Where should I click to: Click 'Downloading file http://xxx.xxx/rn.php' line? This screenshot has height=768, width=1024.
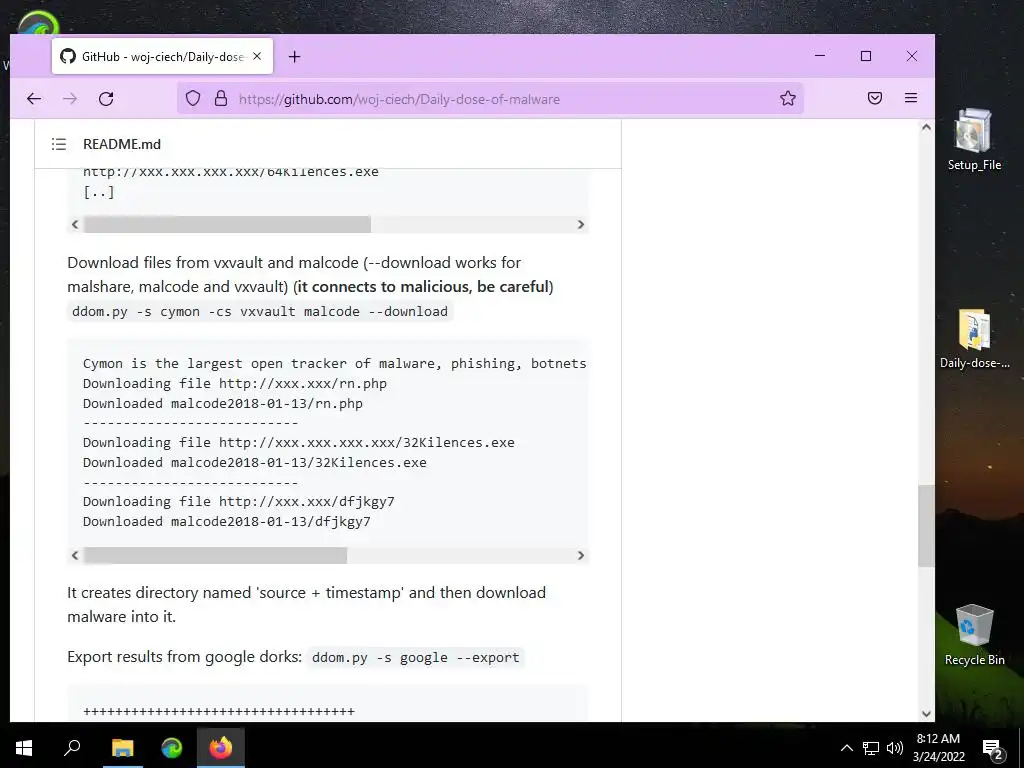coord(234,383)
